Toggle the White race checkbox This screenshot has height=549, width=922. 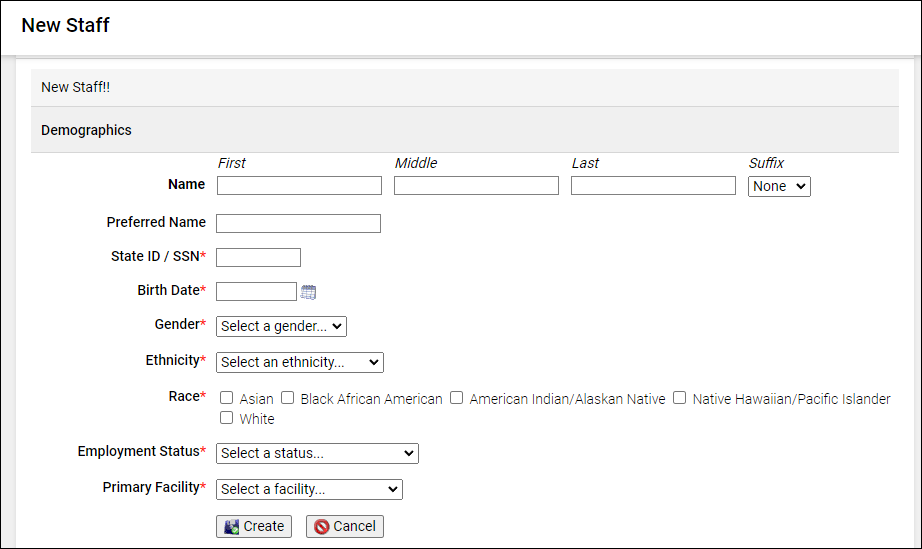(227, 418)
